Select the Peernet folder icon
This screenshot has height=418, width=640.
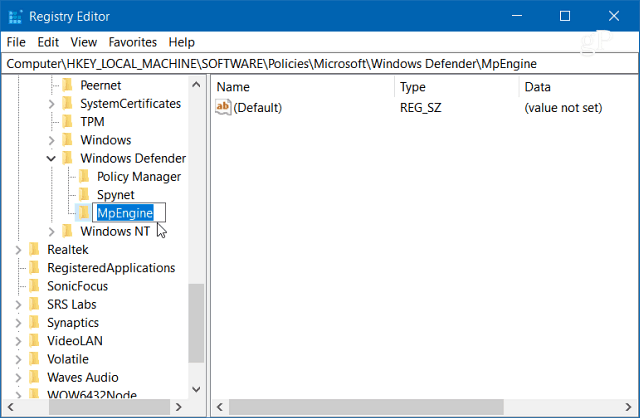(67, 85)
